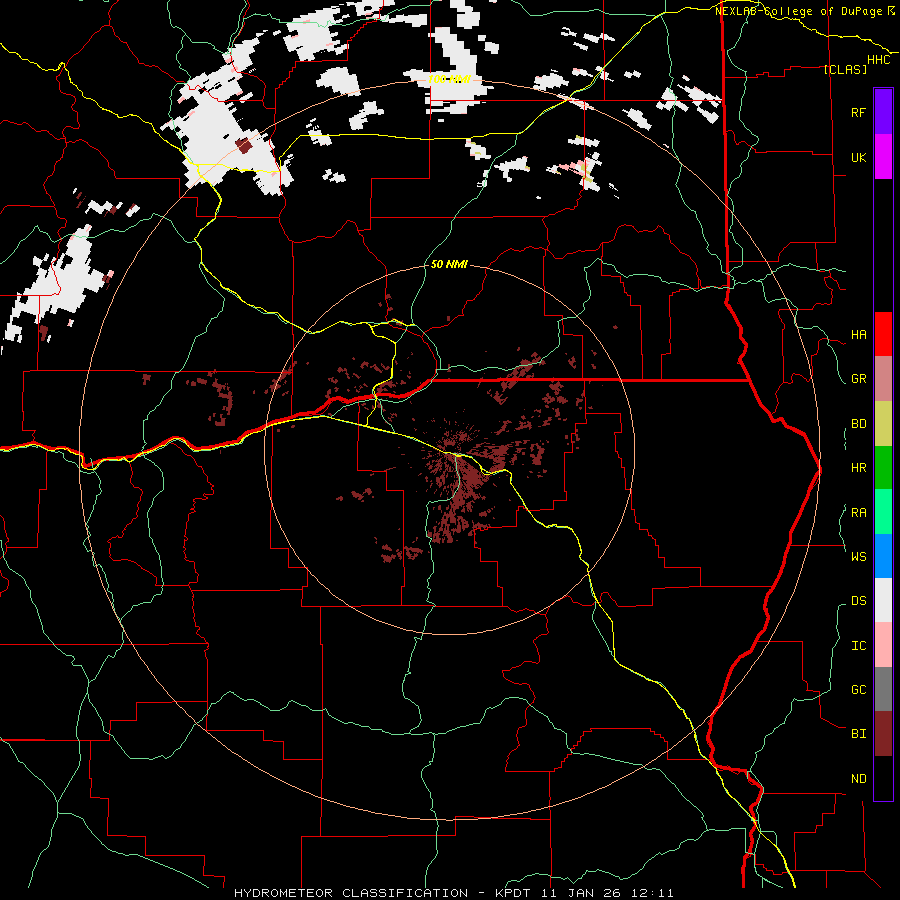This screenshot has height=900, width=900.
Task: Select the GR dusty pink swatch
Action: (883, 378)
